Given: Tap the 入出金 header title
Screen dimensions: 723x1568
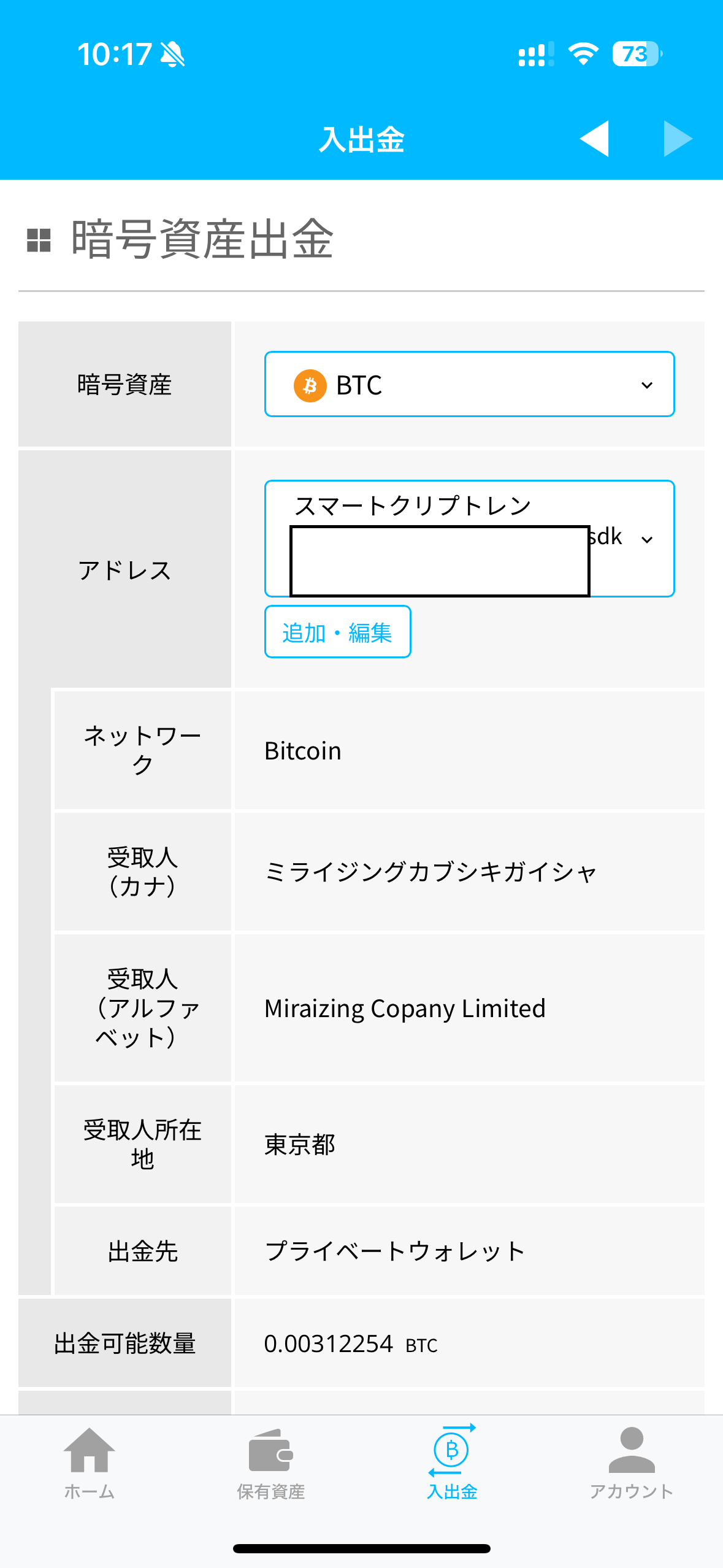Looking at the screenshot, I should point(361,140).
